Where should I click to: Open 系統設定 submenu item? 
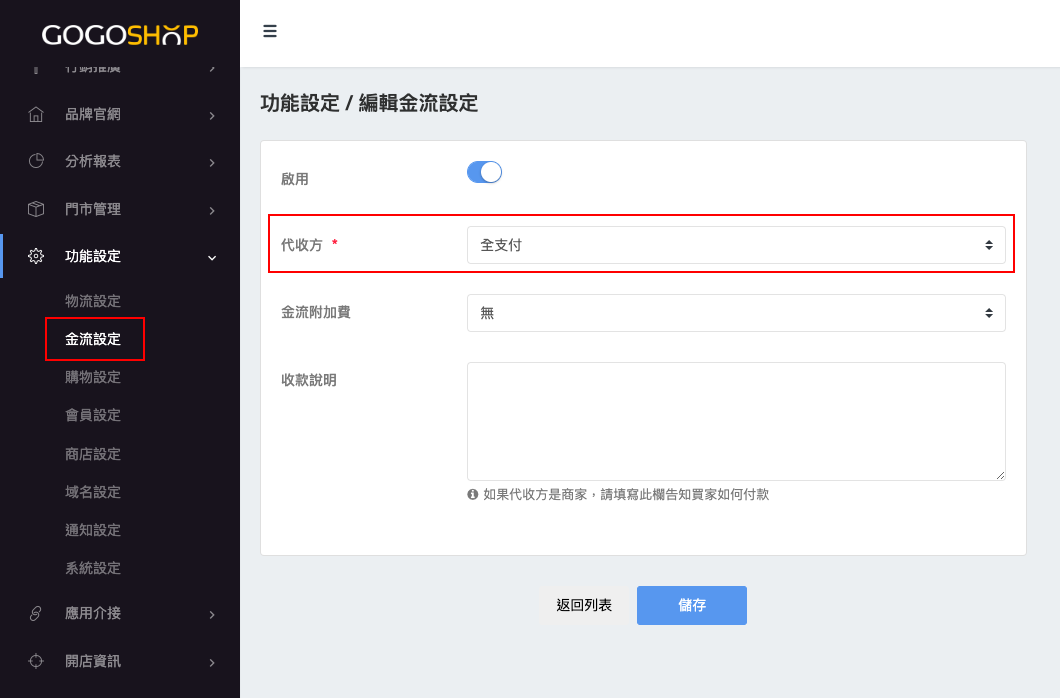click(x=93, y=568)
